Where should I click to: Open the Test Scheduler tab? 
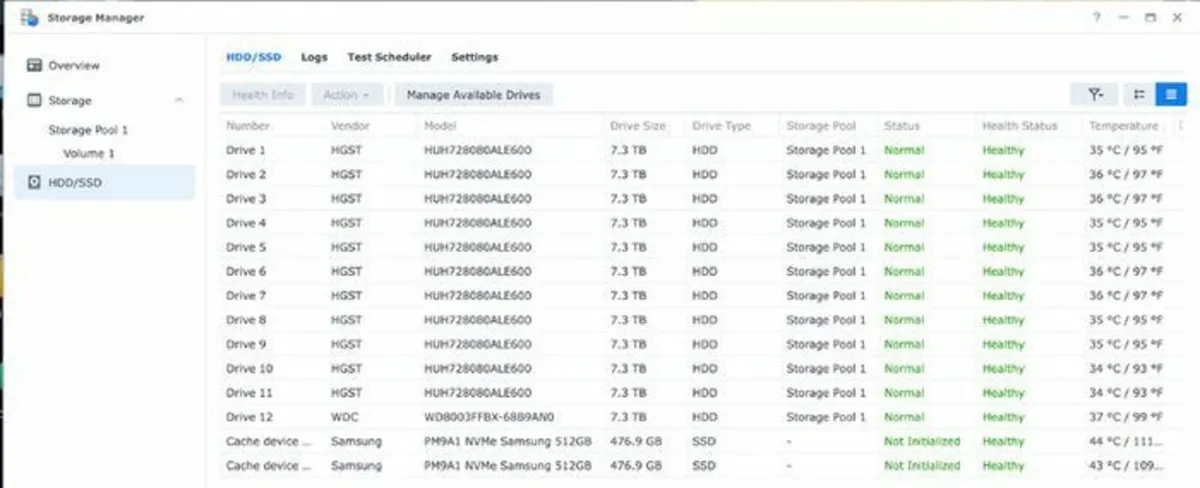click(x=389, y=58)
